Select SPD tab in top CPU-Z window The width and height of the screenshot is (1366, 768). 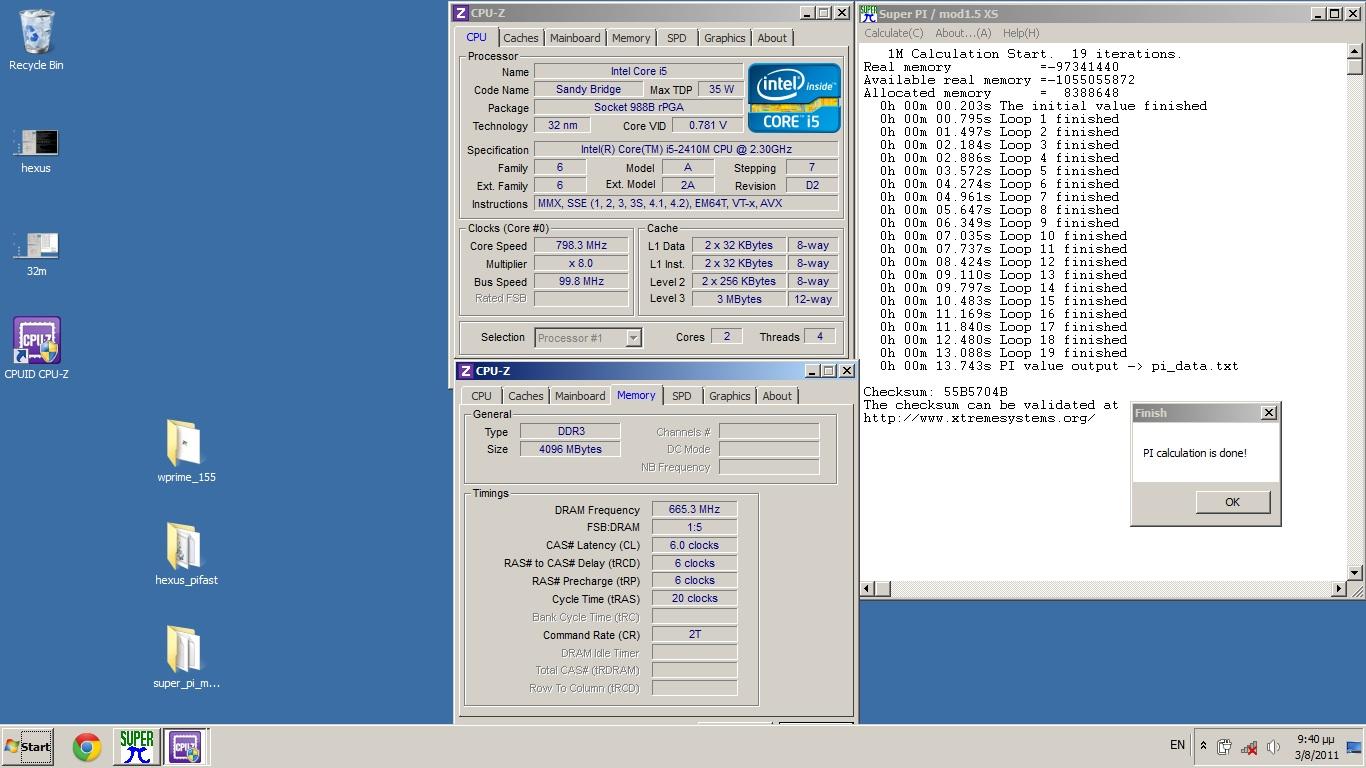point(677,38)
